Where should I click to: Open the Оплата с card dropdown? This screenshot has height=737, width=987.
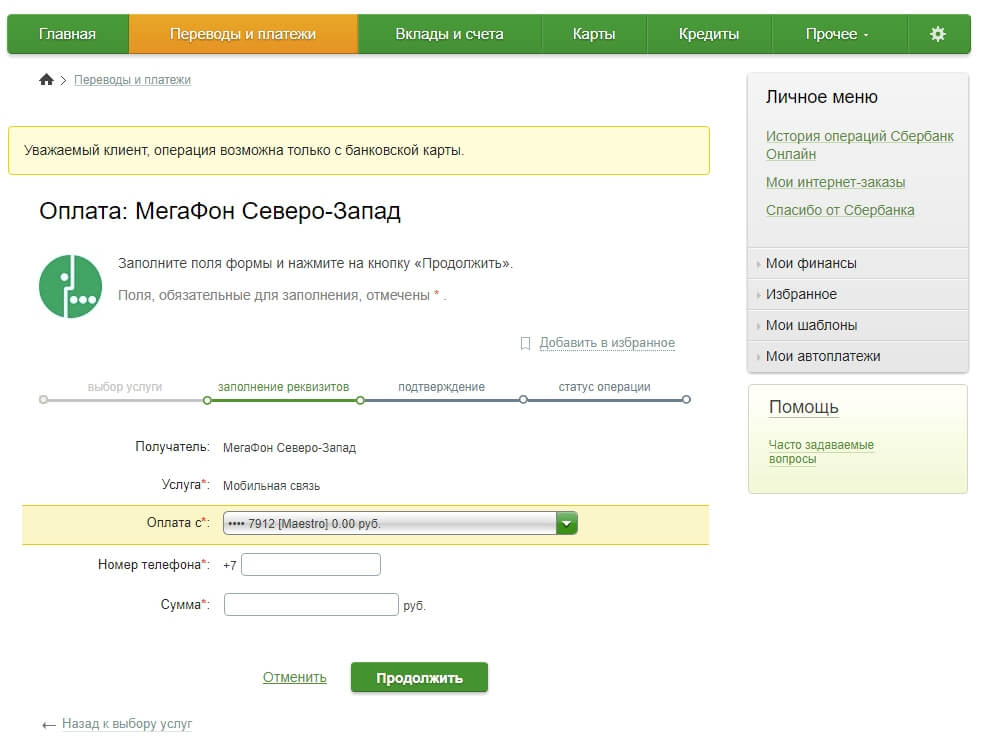click(567, 523)
